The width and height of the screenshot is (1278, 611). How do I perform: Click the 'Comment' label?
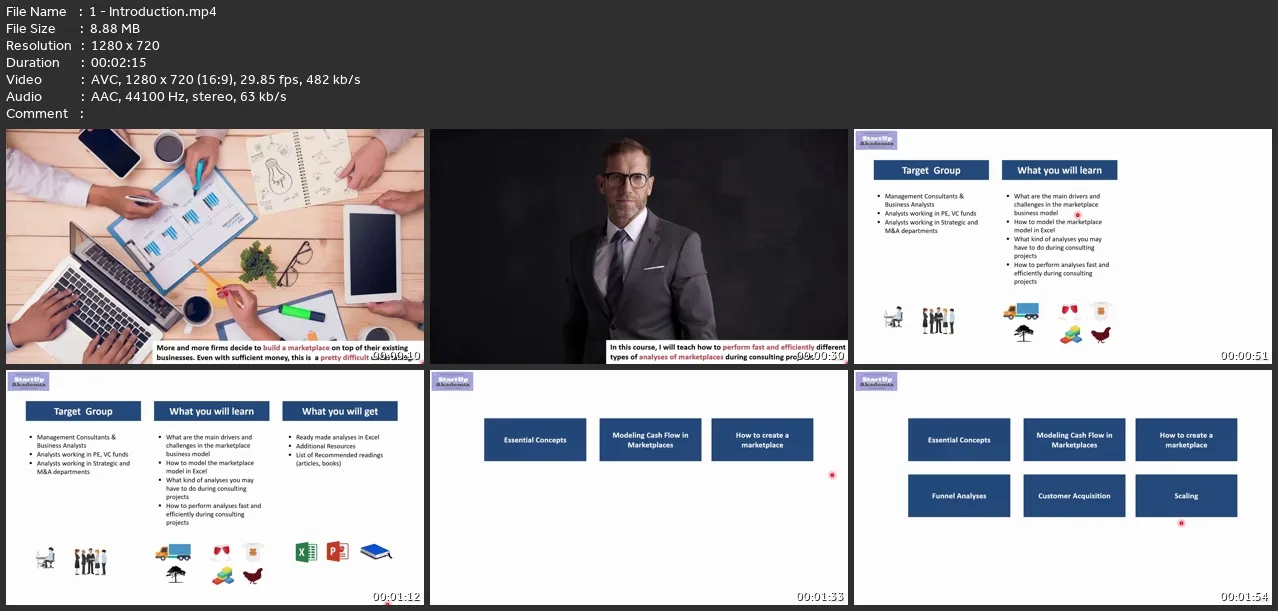click(x=37, y=114)
